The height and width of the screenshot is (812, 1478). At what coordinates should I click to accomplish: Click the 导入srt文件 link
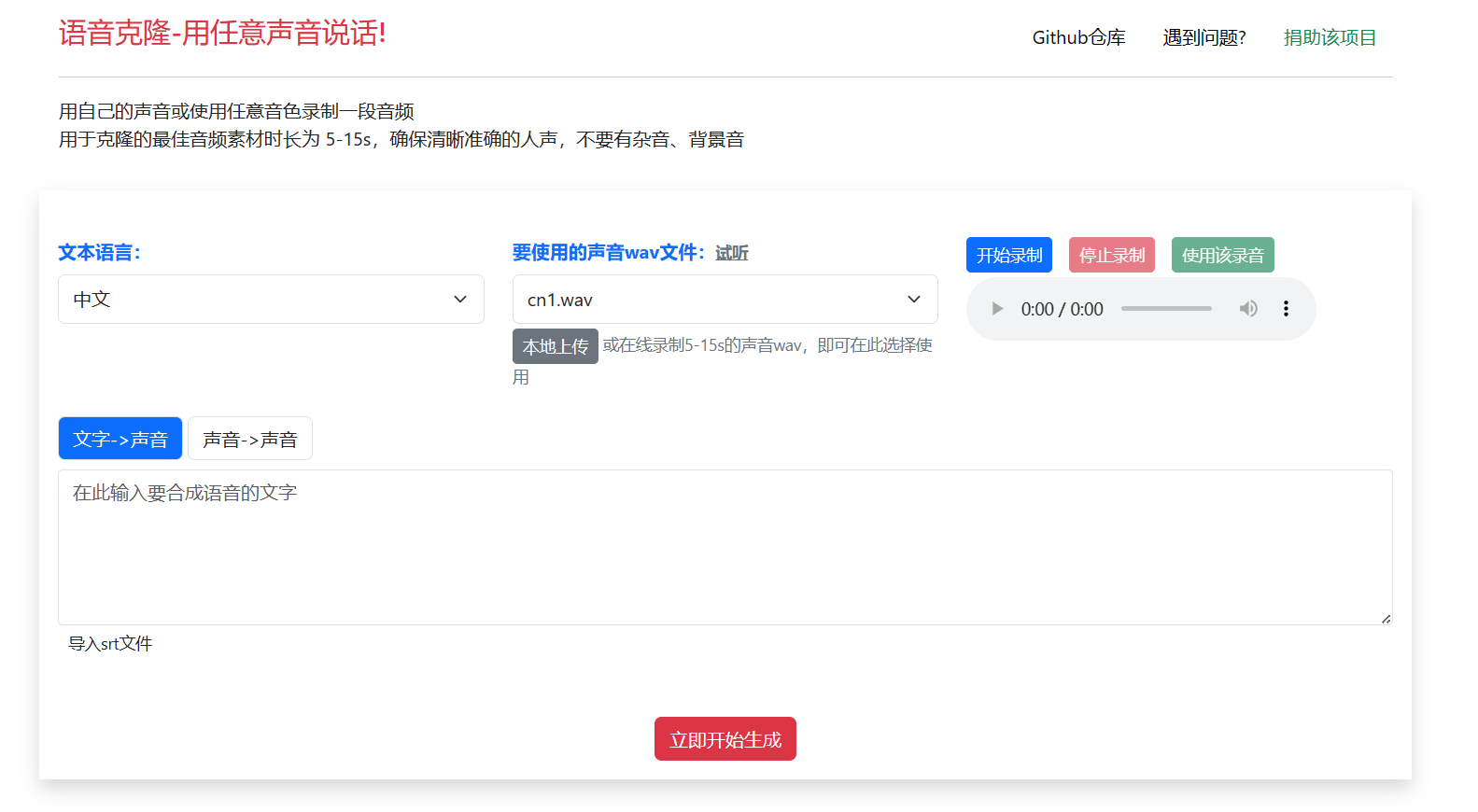click(x=110, y=643)
